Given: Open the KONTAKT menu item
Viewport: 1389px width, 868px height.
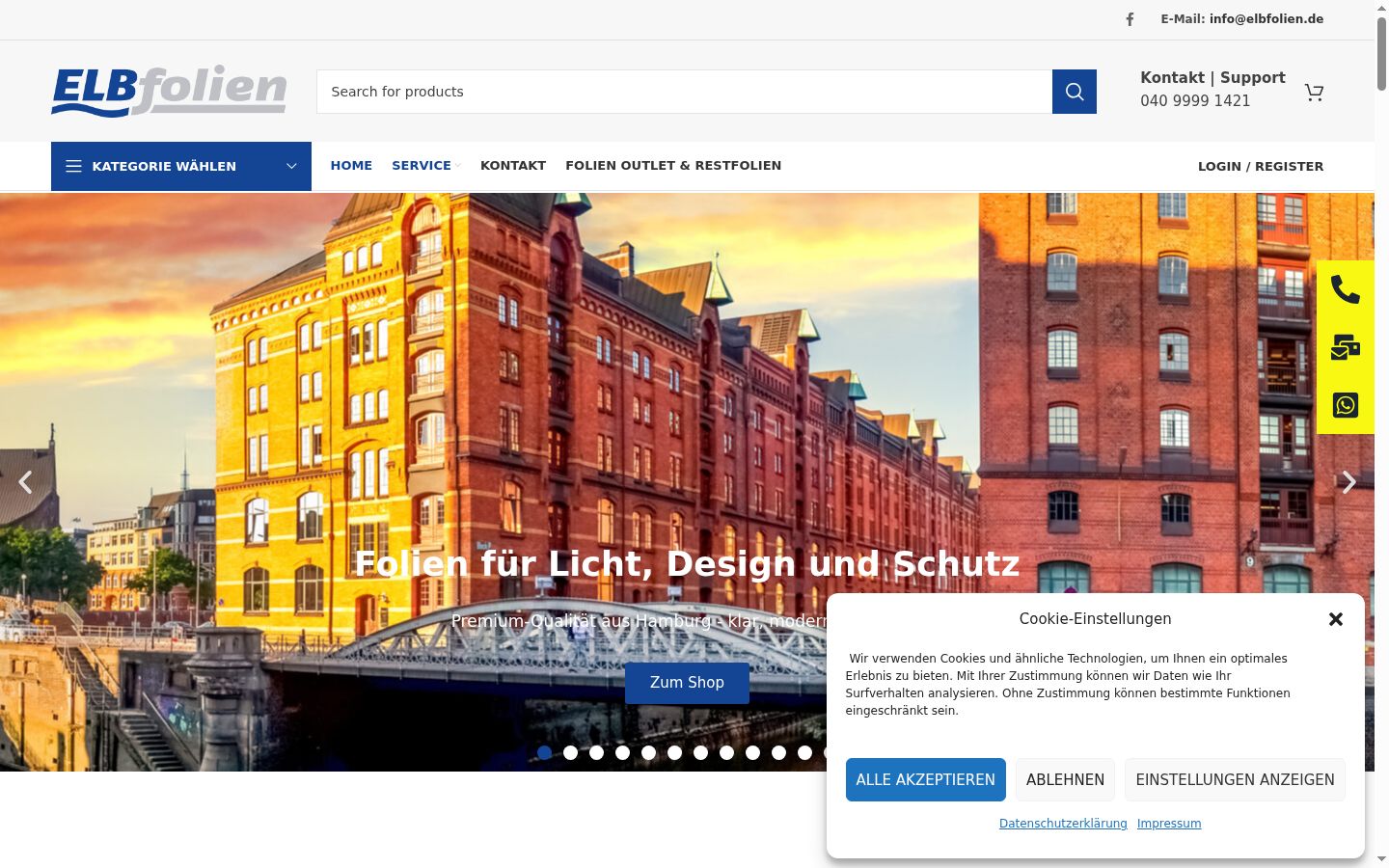Looking at the screenshot, I should [513, 165].
